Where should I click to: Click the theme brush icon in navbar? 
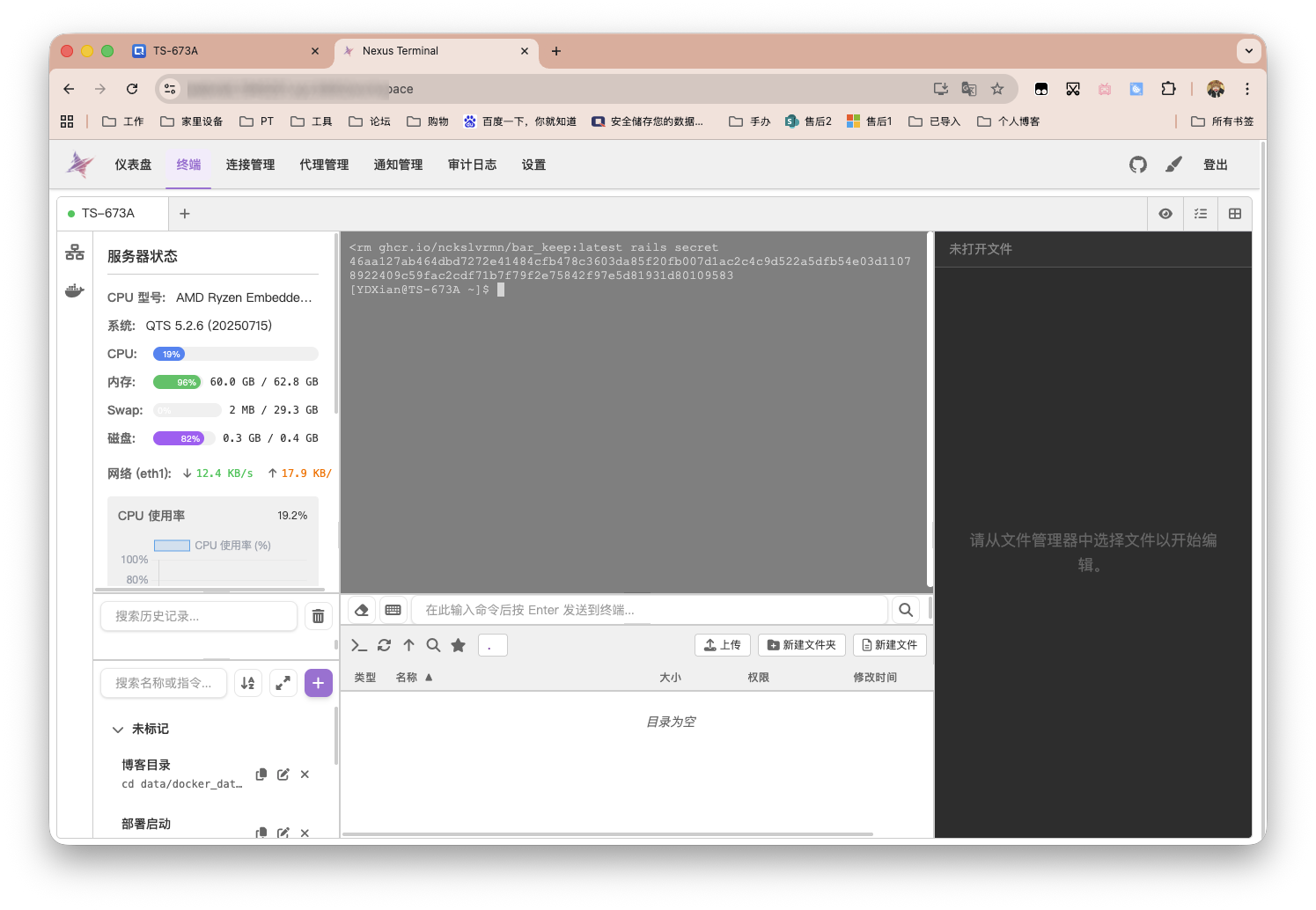click(1173, 165)
